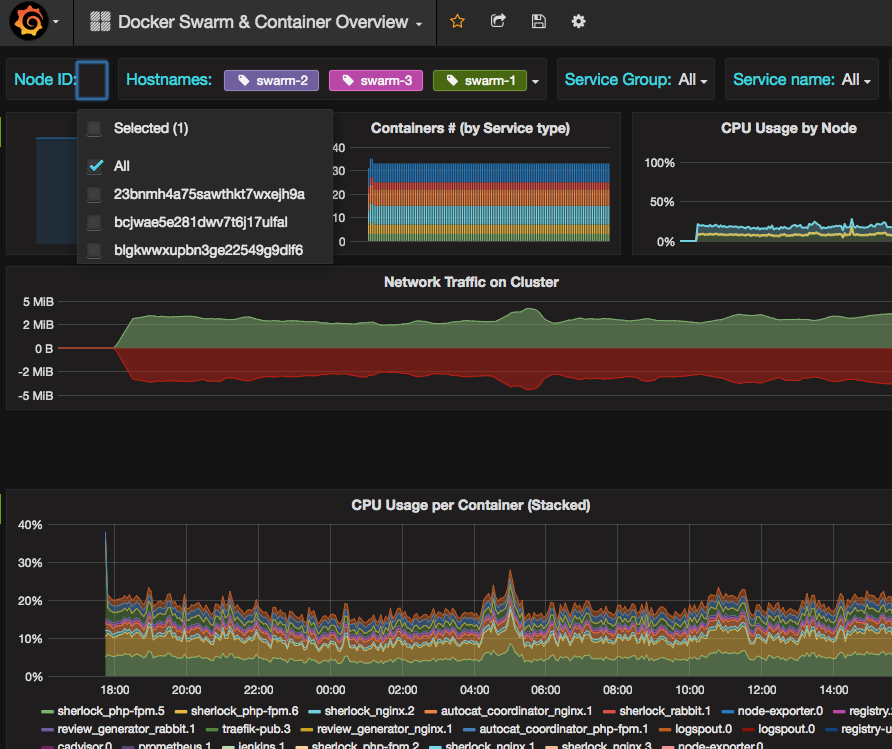
Task: Tick checkbox for node 23bnmh4a75sawthkt7wxejh9a
Action: pyautogui.click(x=94, y=194)
